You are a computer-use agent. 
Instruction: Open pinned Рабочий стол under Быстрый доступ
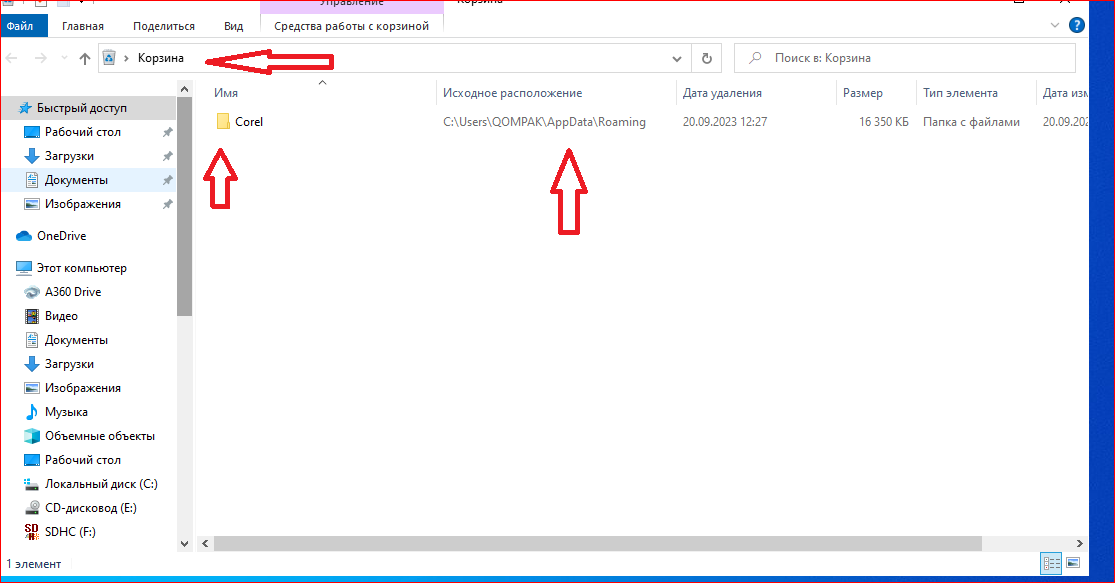point(82,132)
